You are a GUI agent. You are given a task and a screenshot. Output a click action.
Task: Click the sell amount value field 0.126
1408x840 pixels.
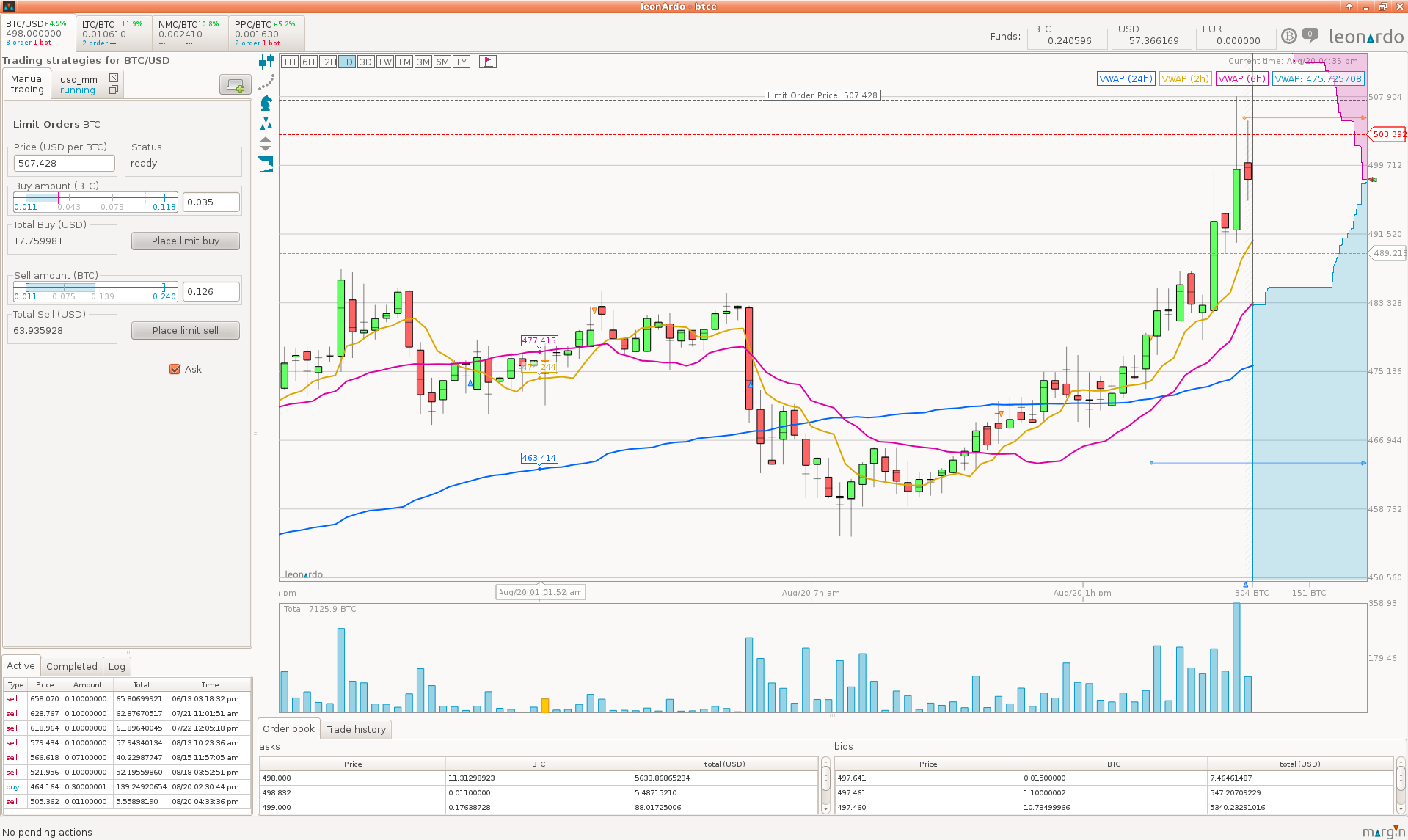[211, 291]
